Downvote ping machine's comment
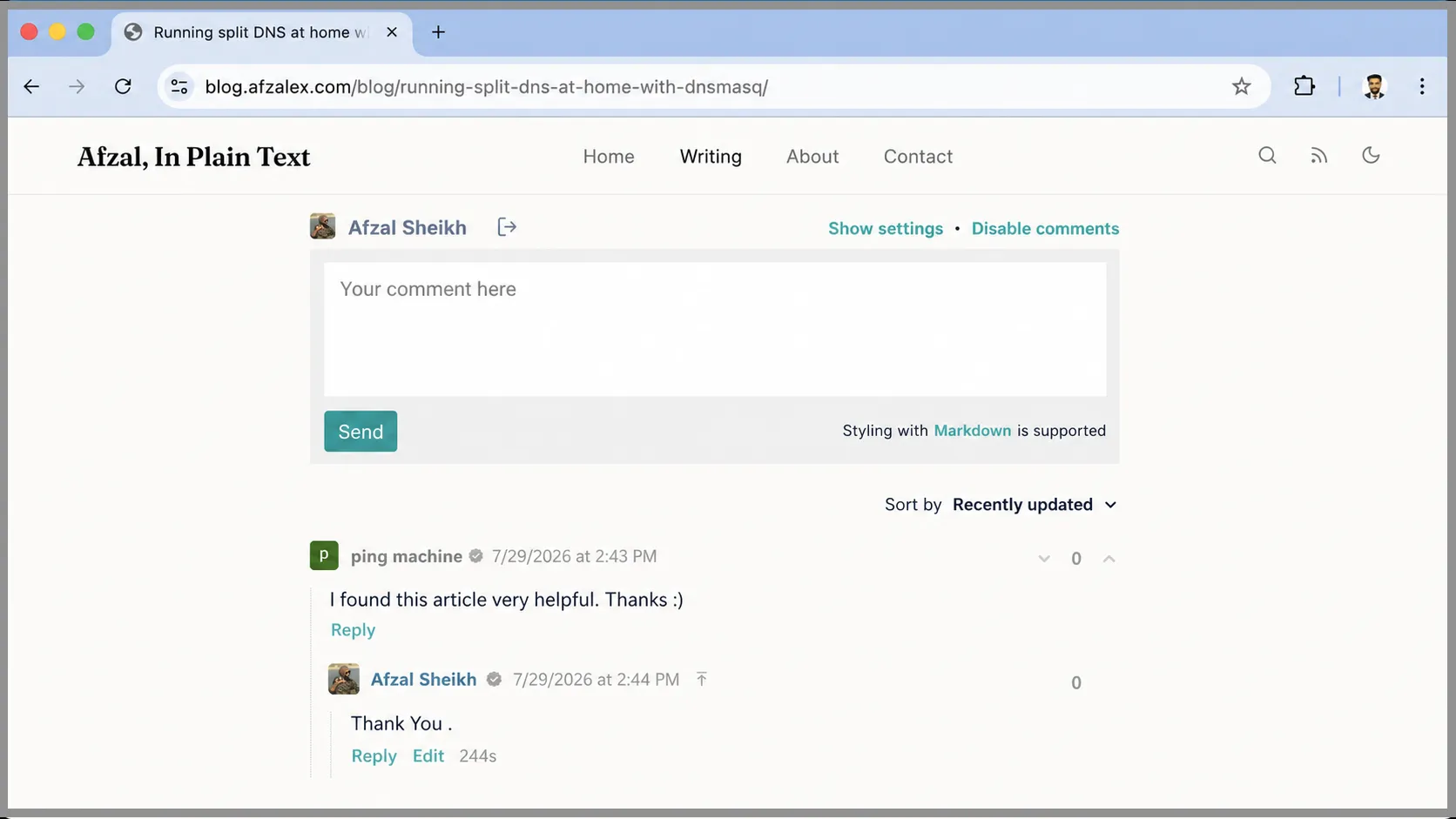 click(x=1044, y=559)
